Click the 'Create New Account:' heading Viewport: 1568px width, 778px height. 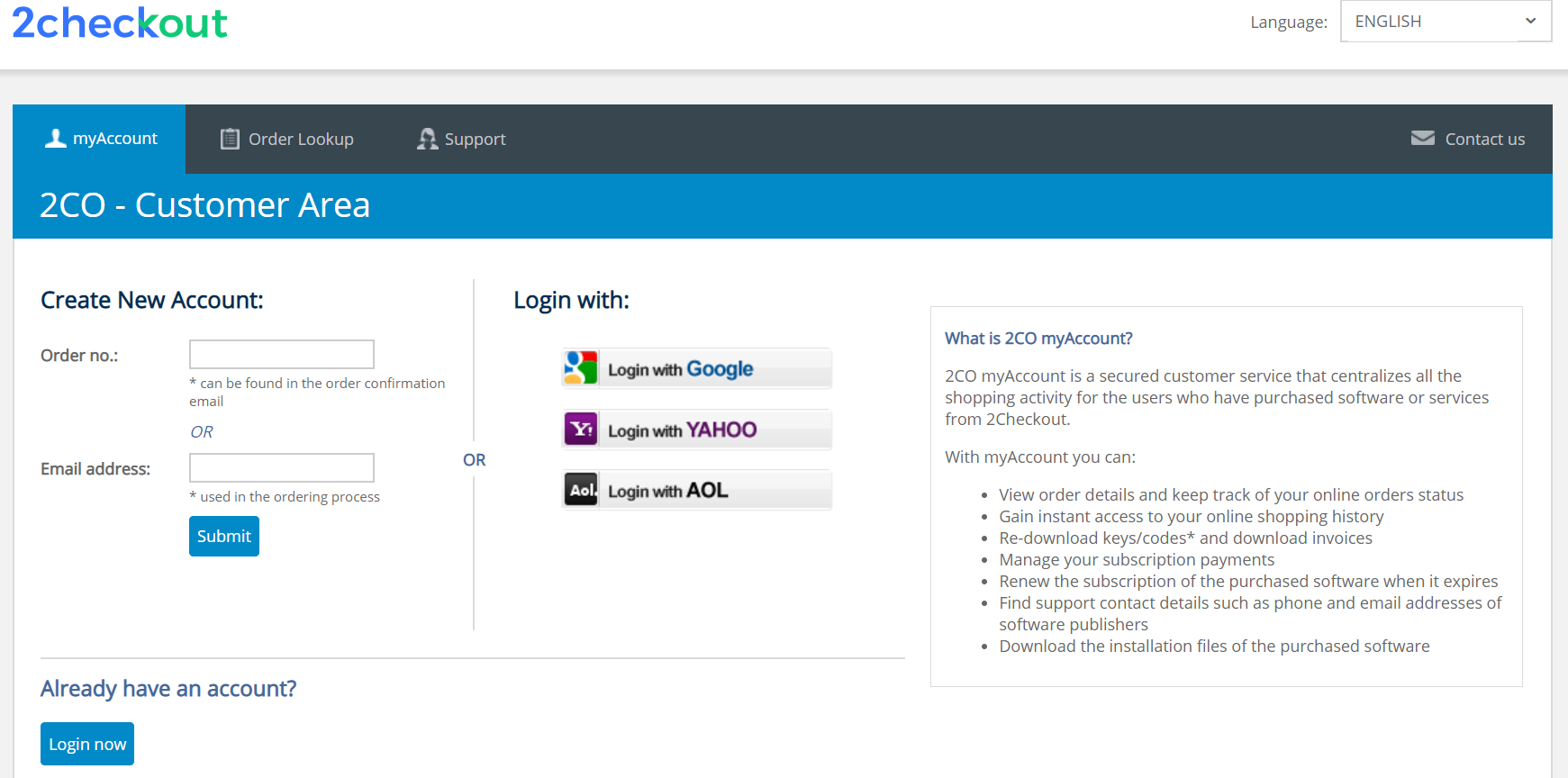click(x=152, y=300)
